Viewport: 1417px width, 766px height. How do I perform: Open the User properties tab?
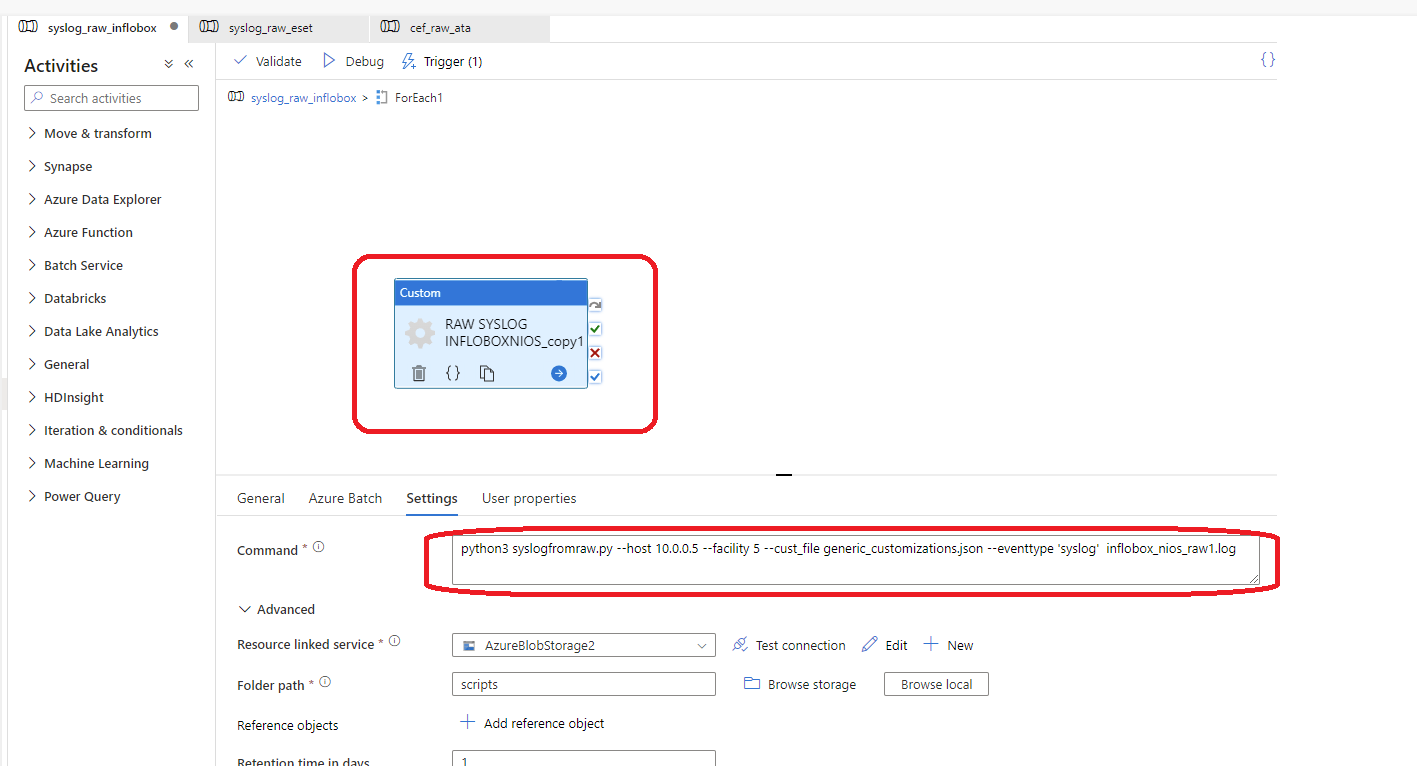pyautogui.click(x=529, y=498)
